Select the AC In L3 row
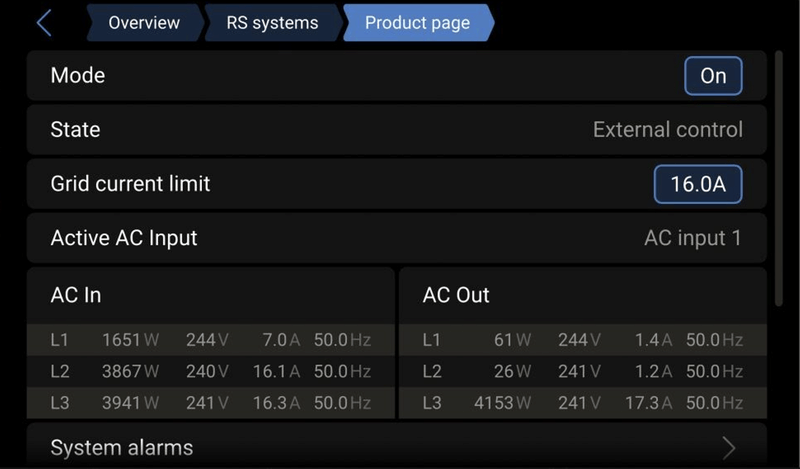 (x=211, y=403)
